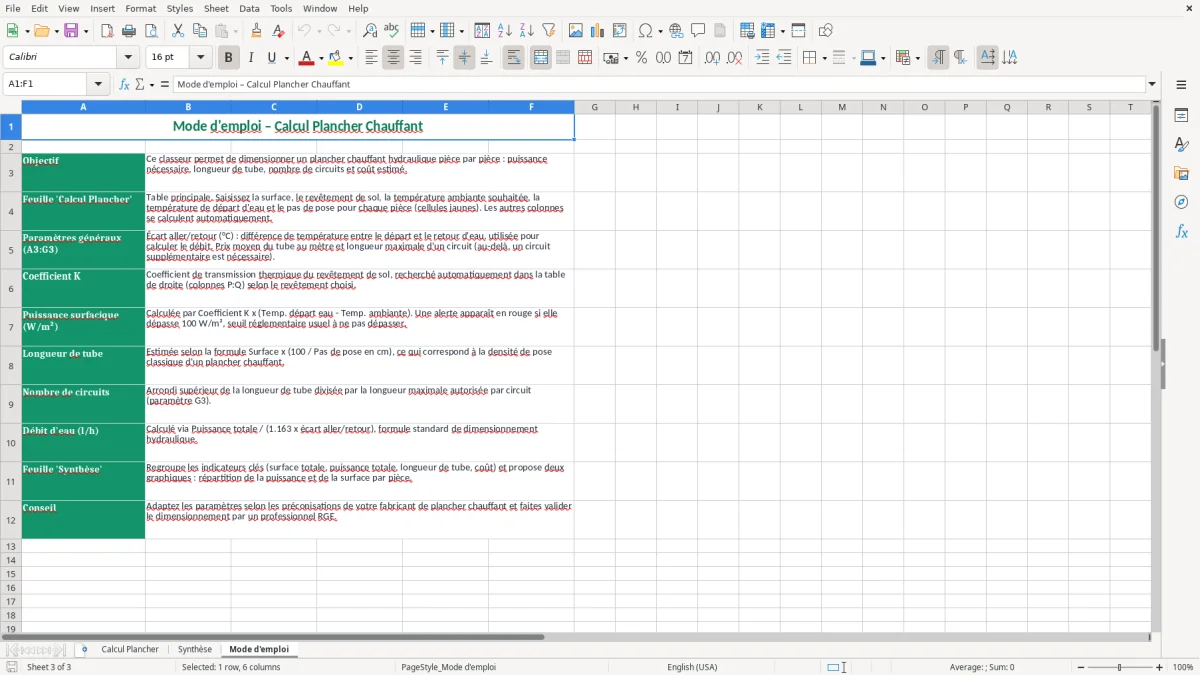The width and height of the screenshot is (1200, 675).
Task: Click the Sort icon
Action: click(x=482, y=31)
